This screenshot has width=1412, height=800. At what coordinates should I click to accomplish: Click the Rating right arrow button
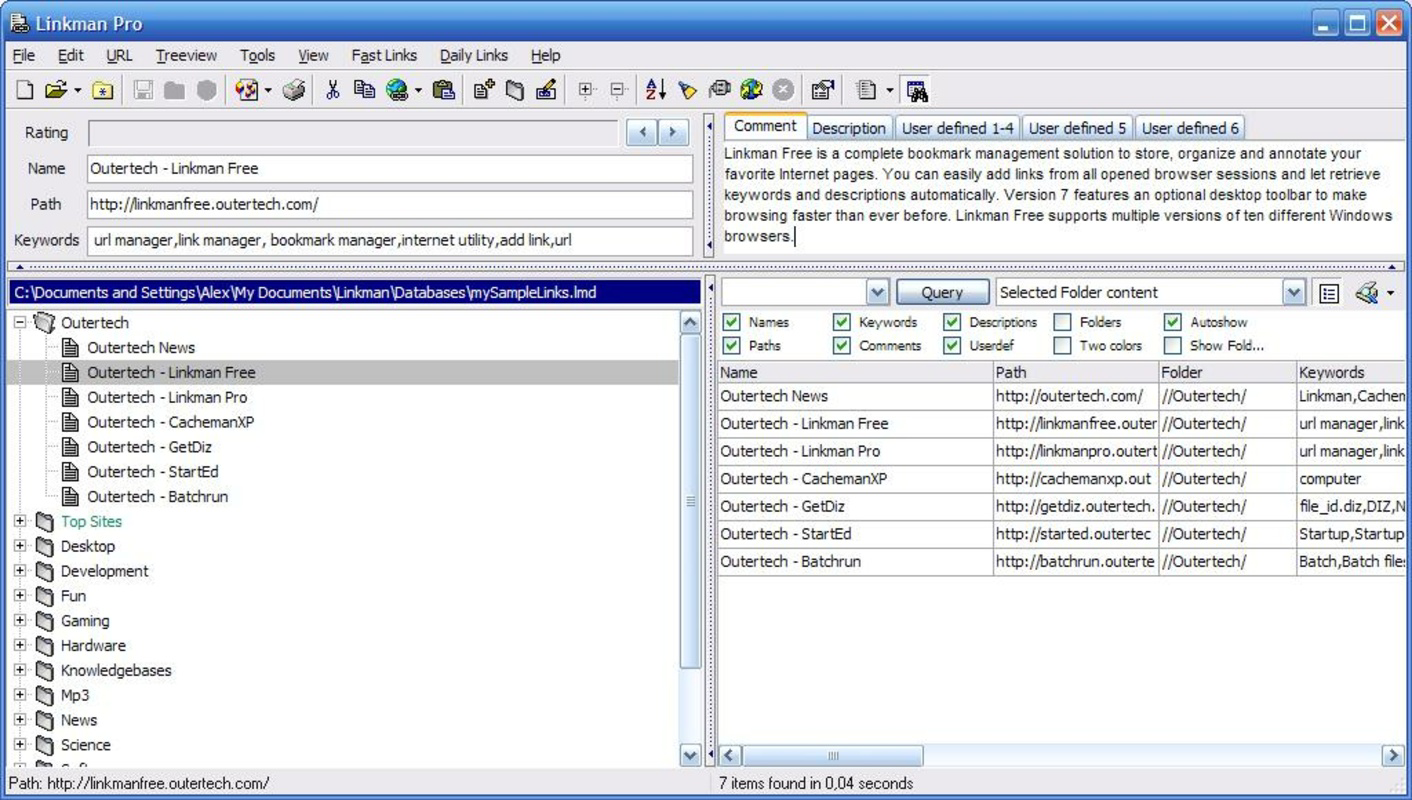pos(673,132)
